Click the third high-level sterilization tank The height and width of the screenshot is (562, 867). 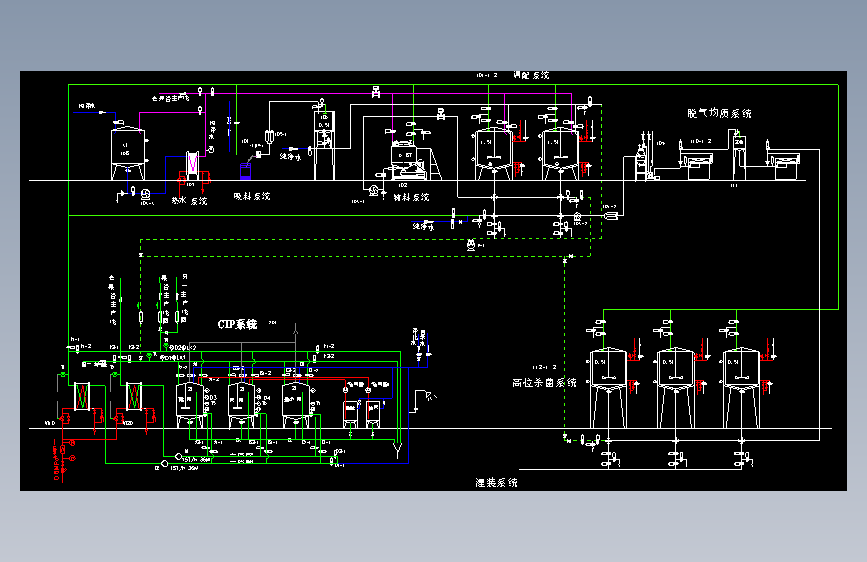(741, 388)
